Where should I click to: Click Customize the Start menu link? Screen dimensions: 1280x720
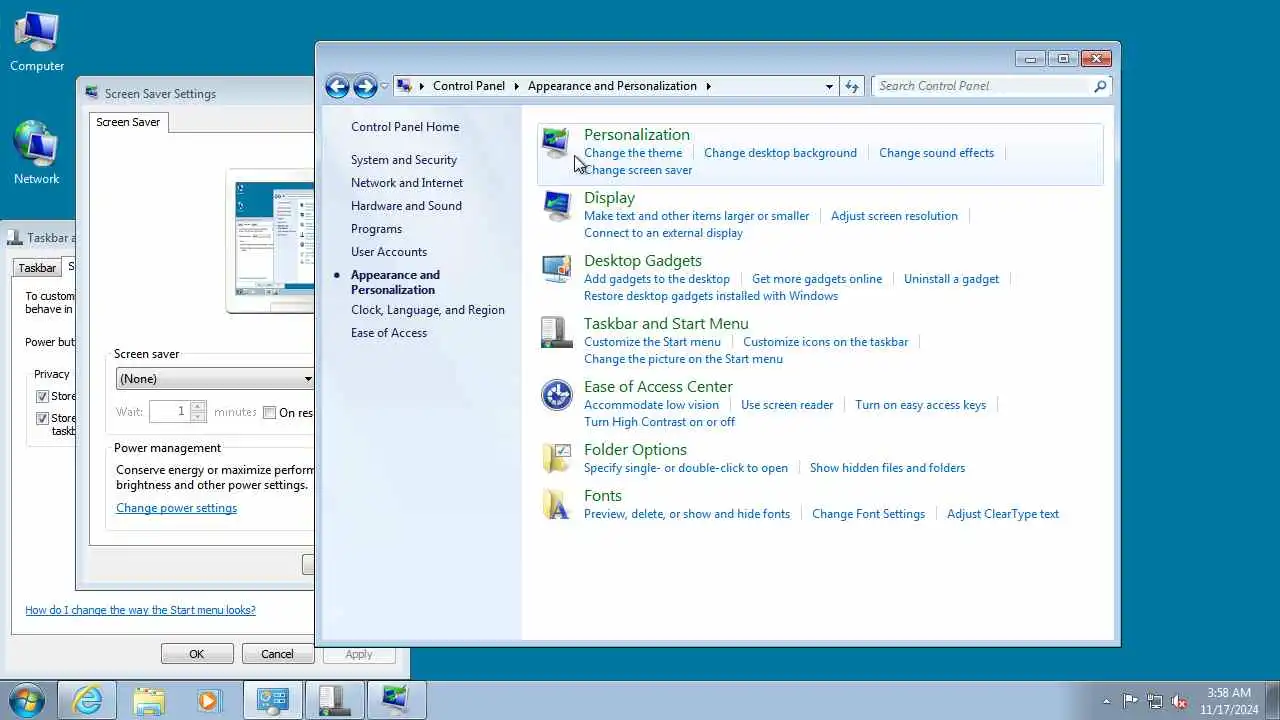[652, 342]
